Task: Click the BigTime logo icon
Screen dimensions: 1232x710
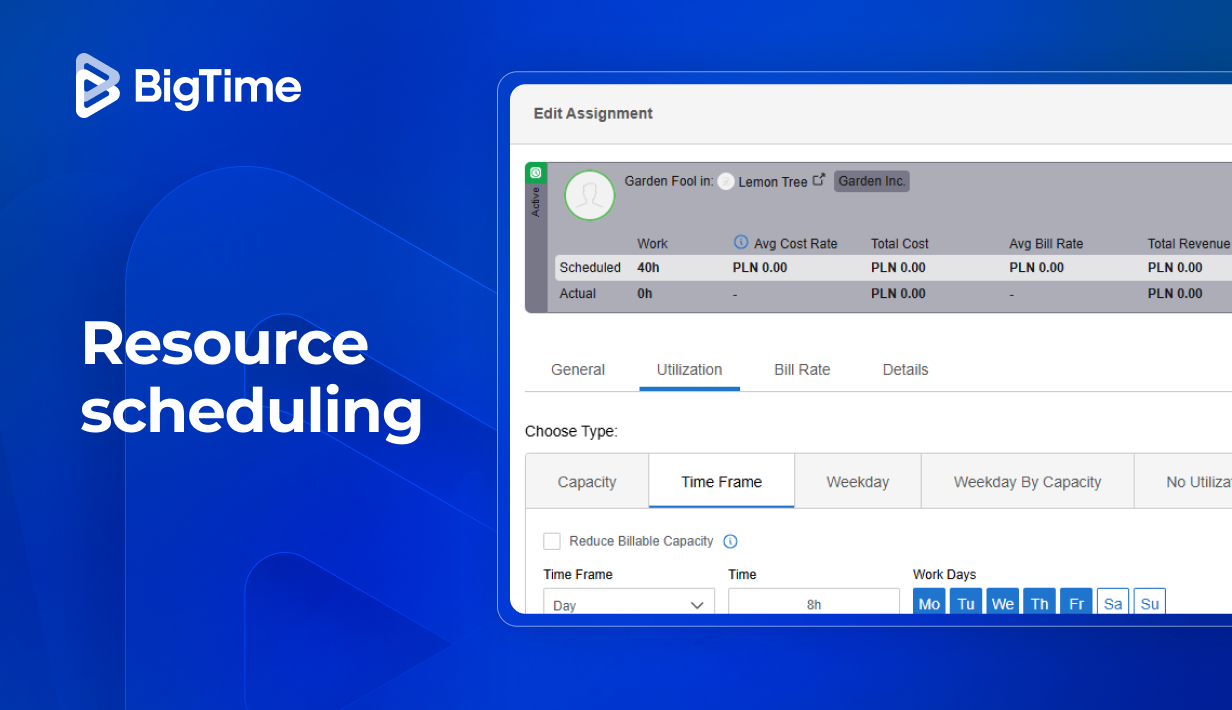Action: coord(98,86)
